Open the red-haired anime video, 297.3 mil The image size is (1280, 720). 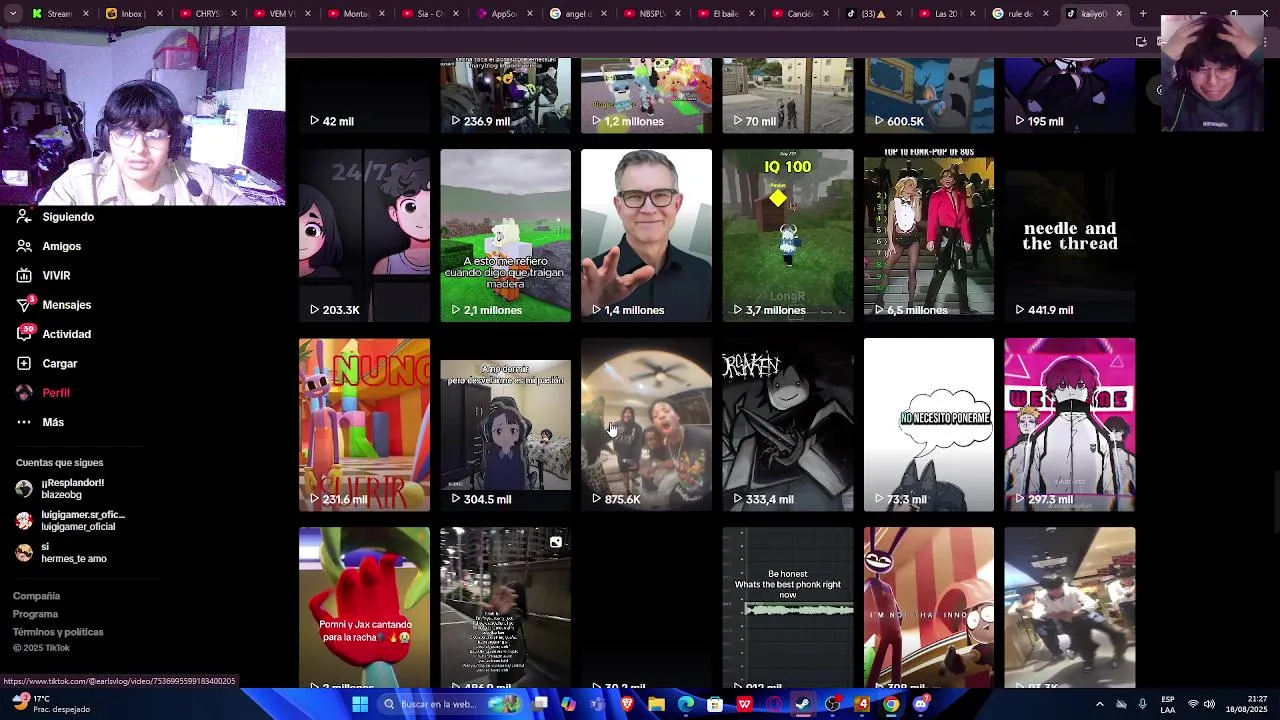tap(1070, 425)
